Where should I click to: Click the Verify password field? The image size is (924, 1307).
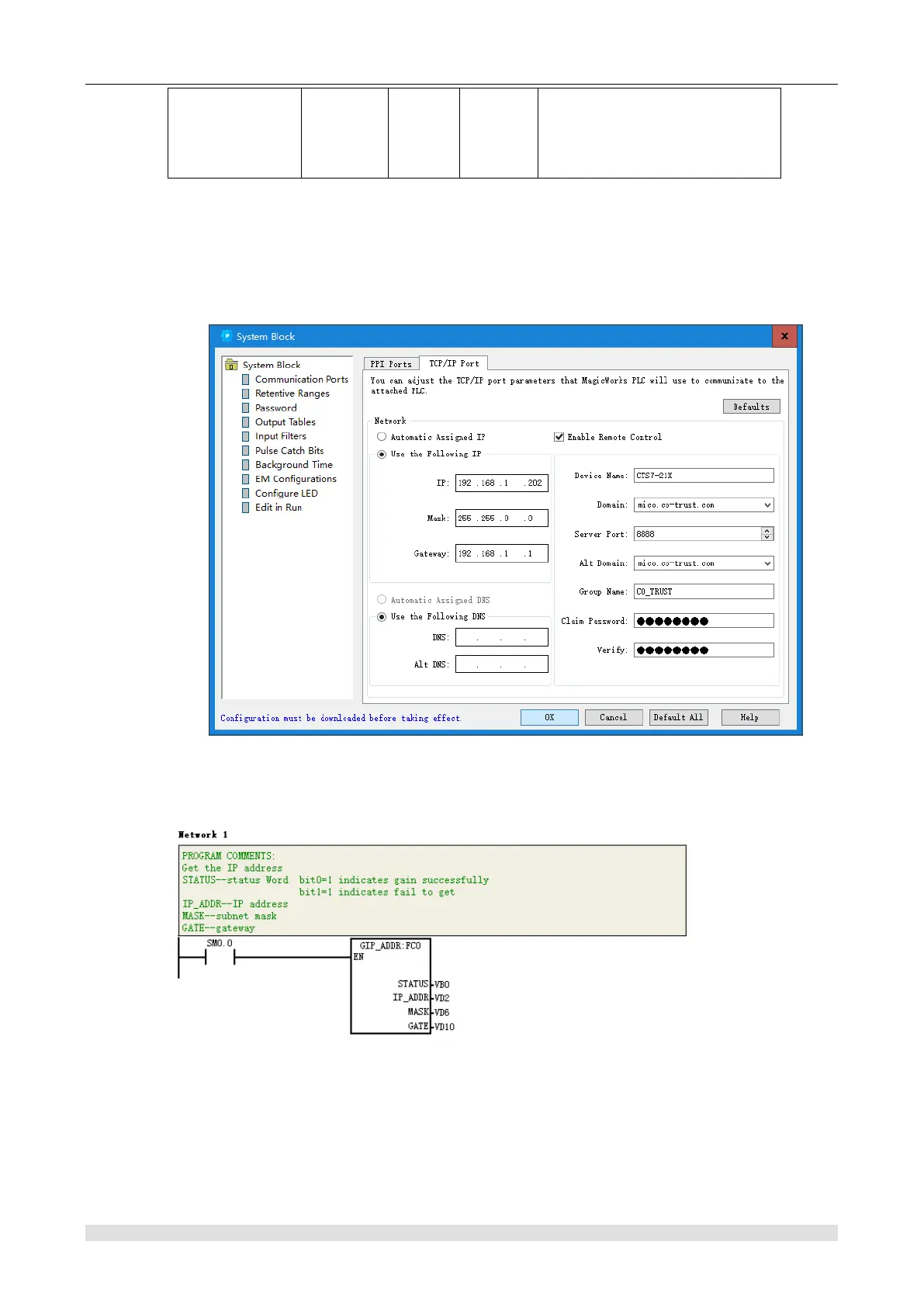click(704, 650)
